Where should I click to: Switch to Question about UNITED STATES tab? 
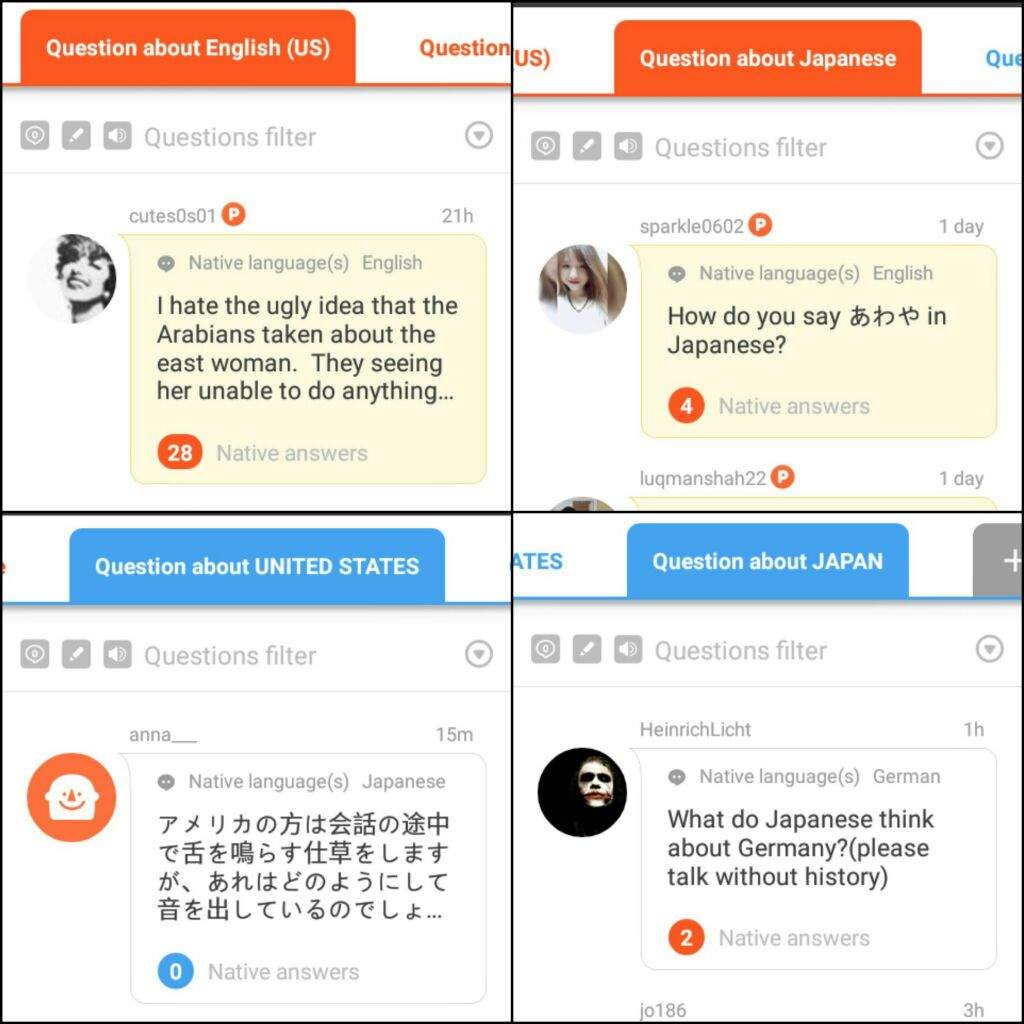coord(257,566)
